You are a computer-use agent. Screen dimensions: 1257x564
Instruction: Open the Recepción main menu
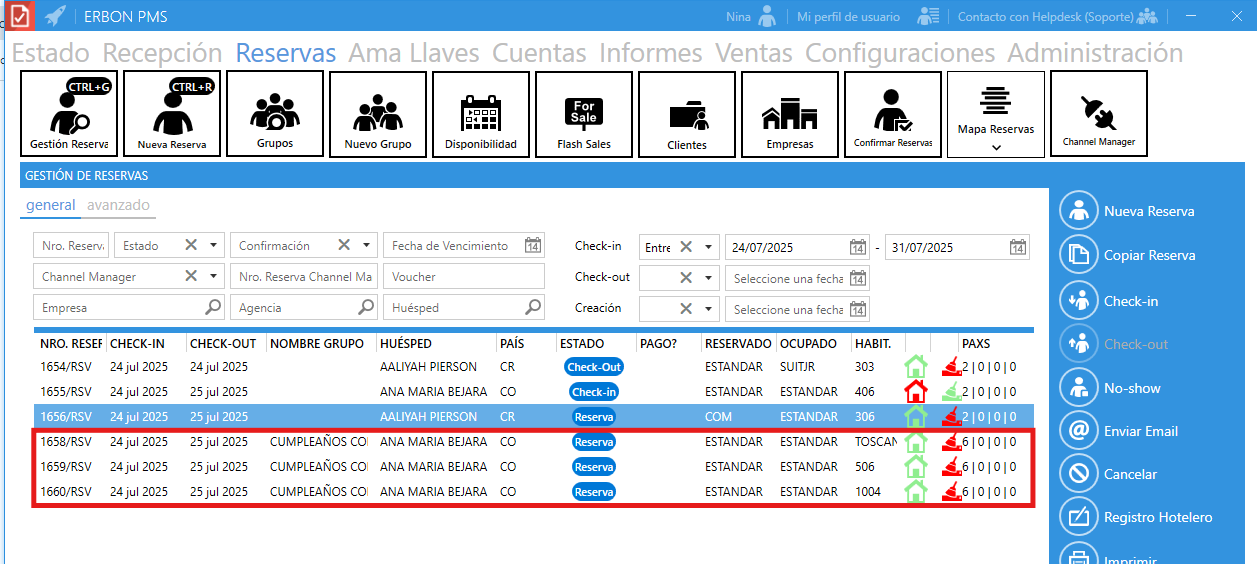click(162, 53)
